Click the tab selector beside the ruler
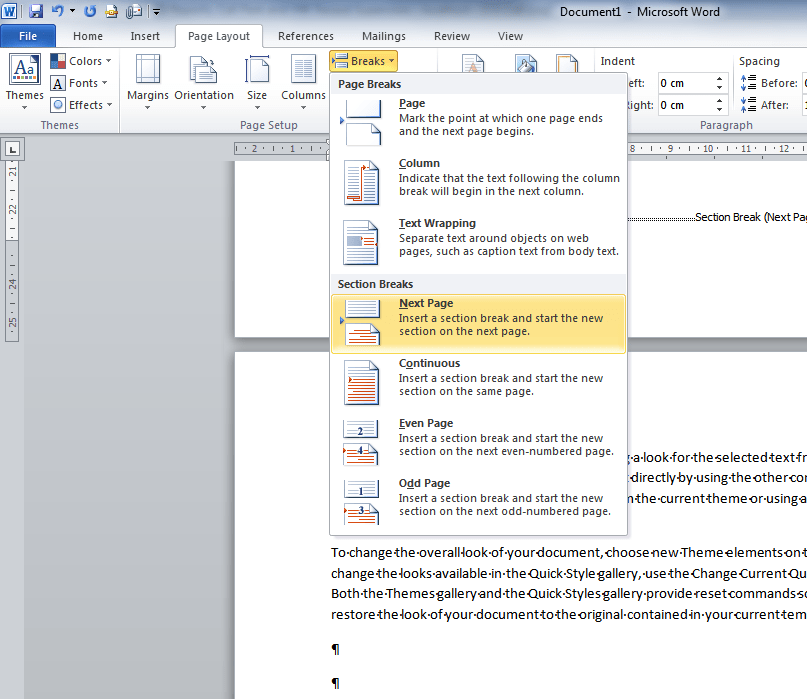This screenshot has height=699, width=807. (12, 148)
